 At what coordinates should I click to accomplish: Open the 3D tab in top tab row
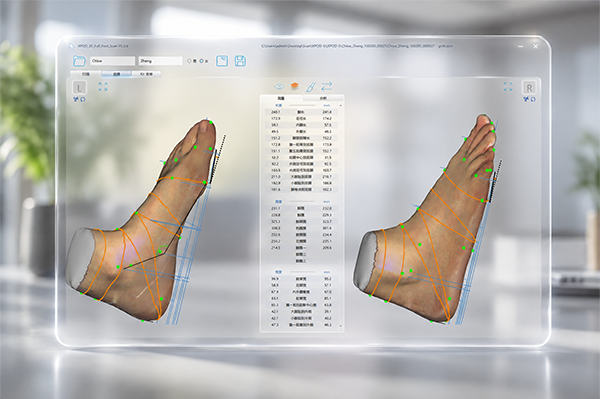coord(146,74)
